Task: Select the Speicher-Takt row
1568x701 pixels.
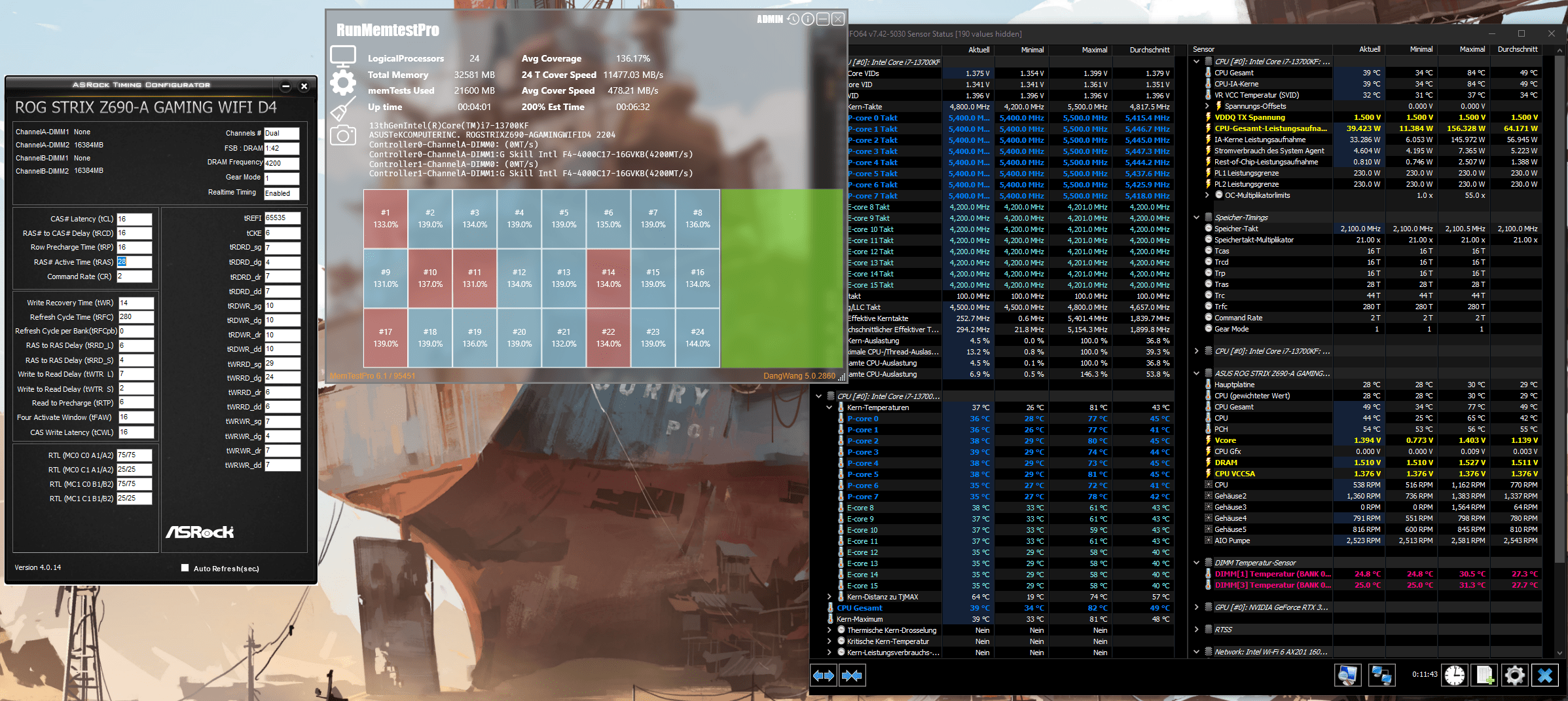Action: tap(1373, 229)
